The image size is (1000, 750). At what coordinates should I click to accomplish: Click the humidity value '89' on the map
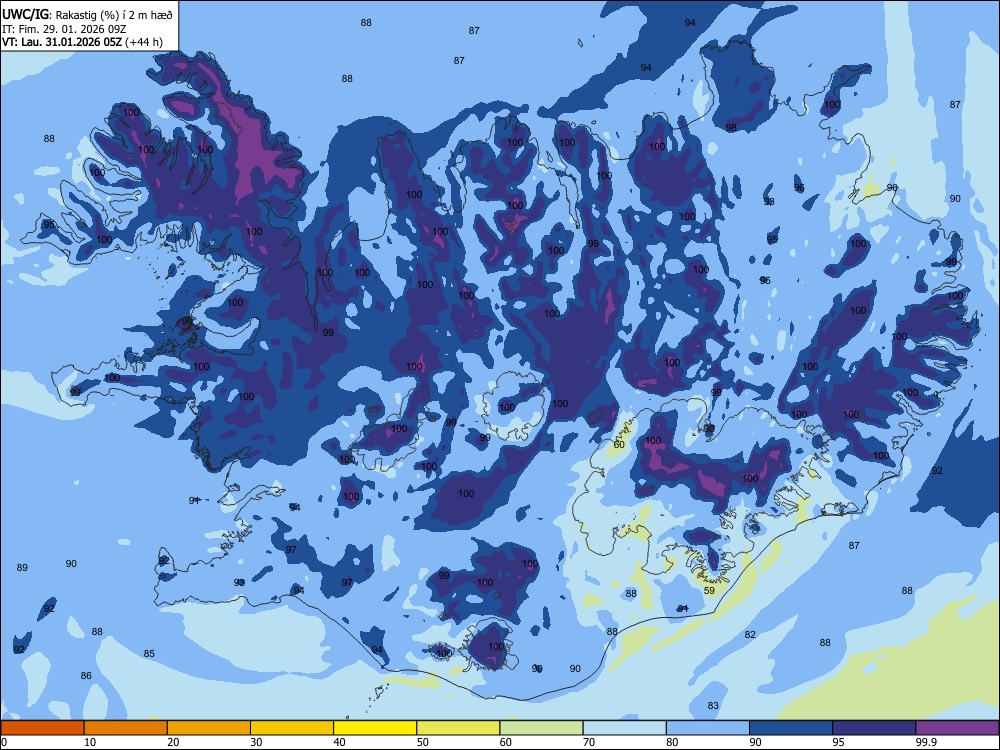(x=22, y=568)
